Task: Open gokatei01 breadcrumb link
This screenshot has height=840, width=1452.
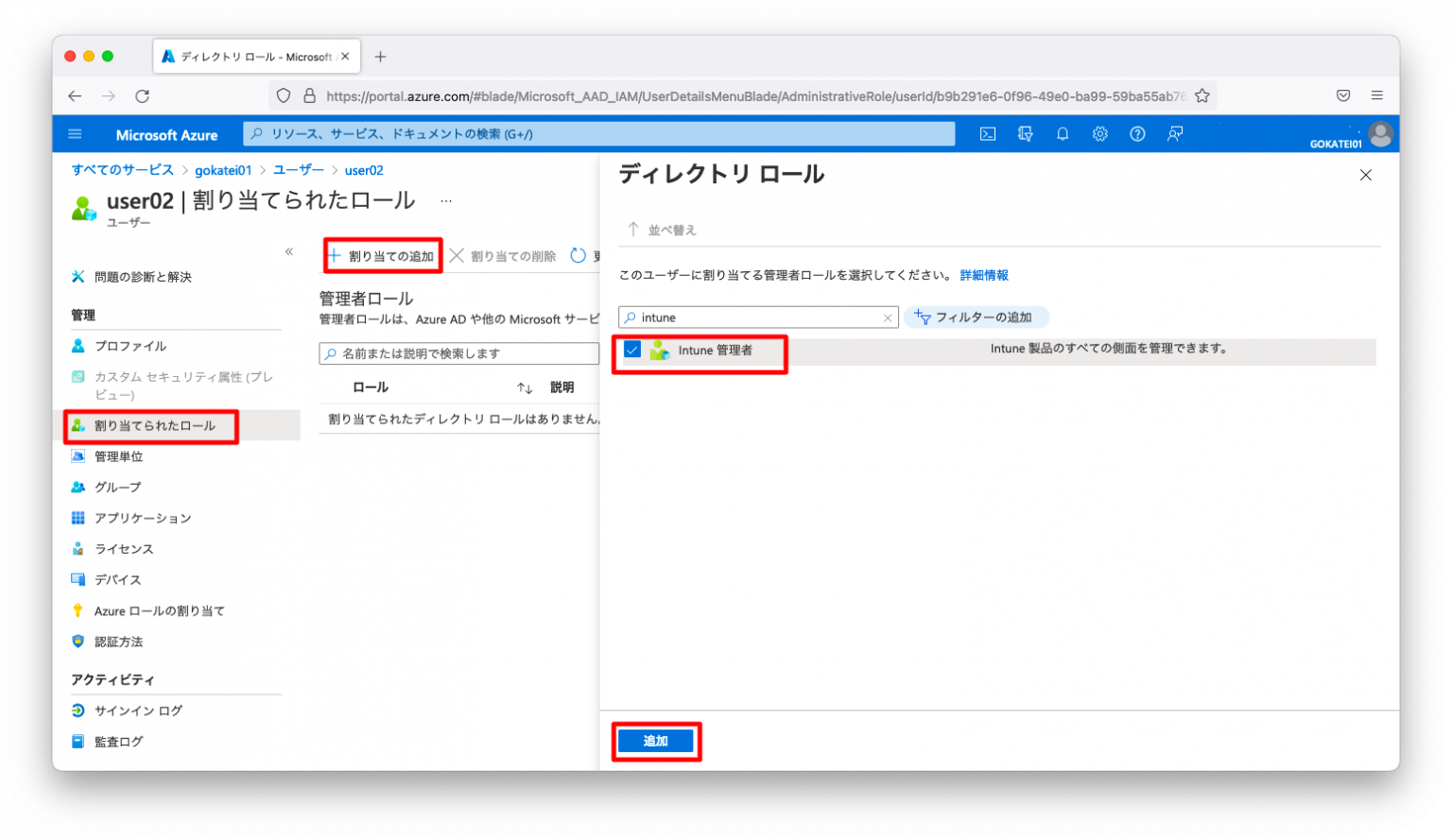Action: (x=223, y=170)
